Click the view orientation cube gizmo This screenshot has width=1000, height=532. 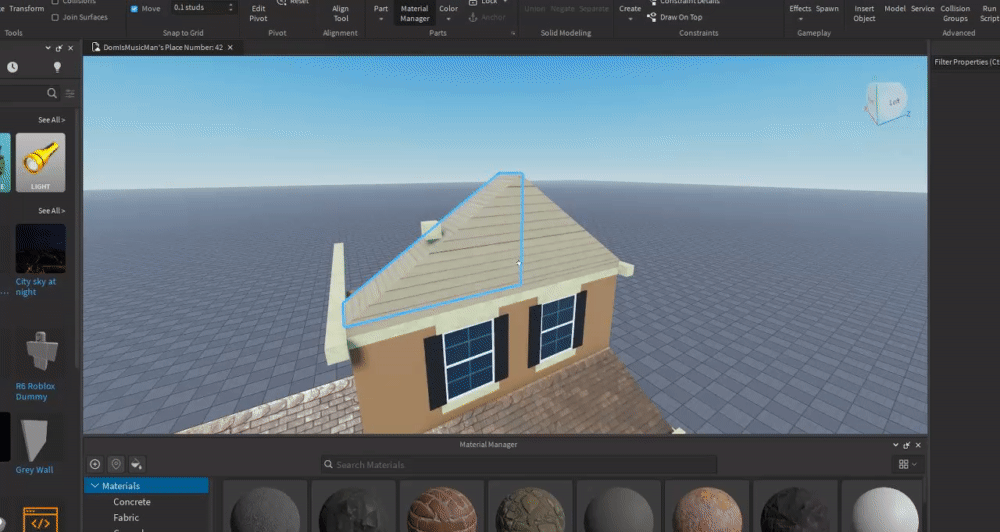(887, 102)
